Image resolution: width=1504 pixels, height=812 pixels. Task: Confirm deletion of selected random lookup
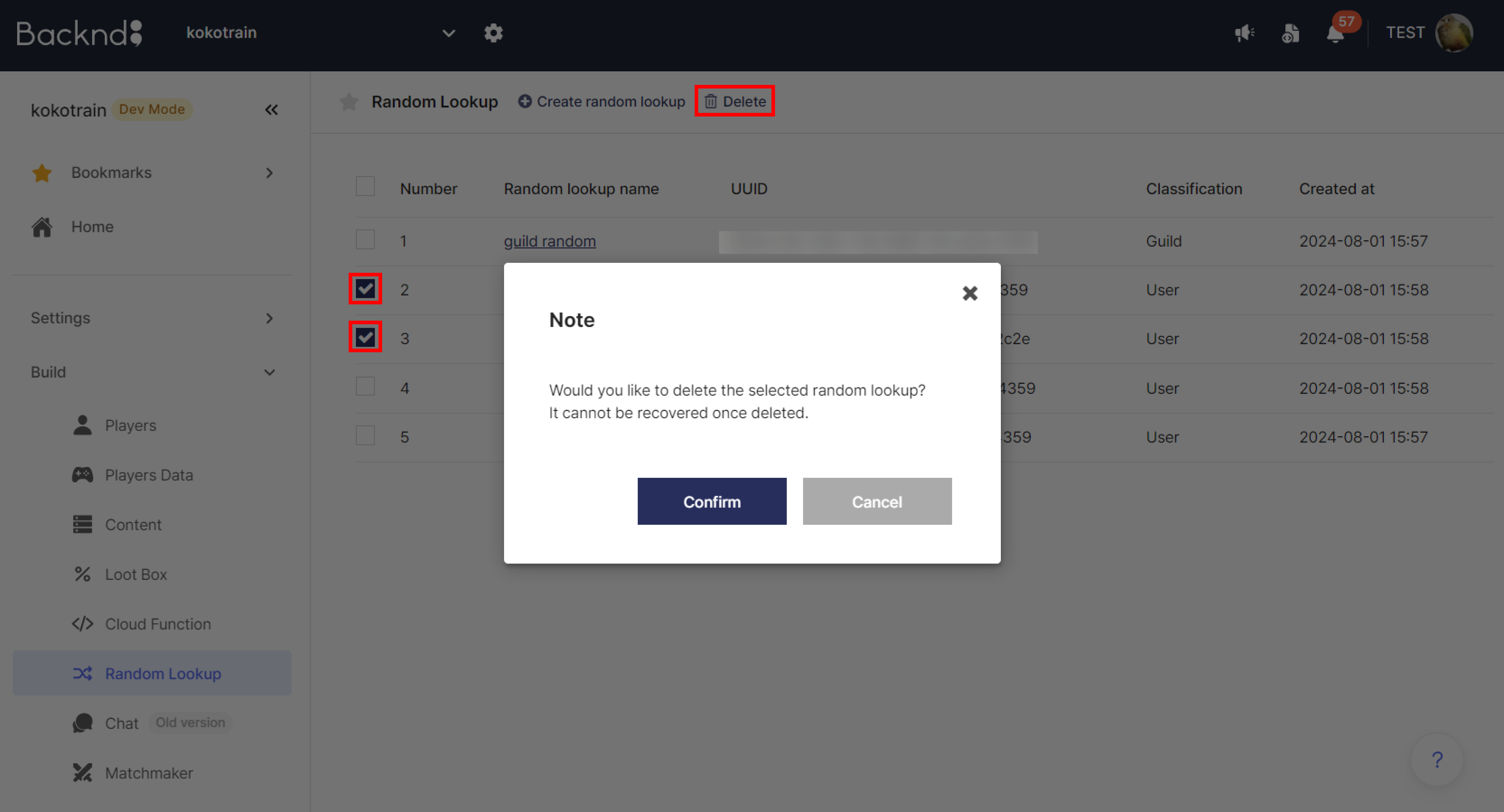tap(712, 502)
